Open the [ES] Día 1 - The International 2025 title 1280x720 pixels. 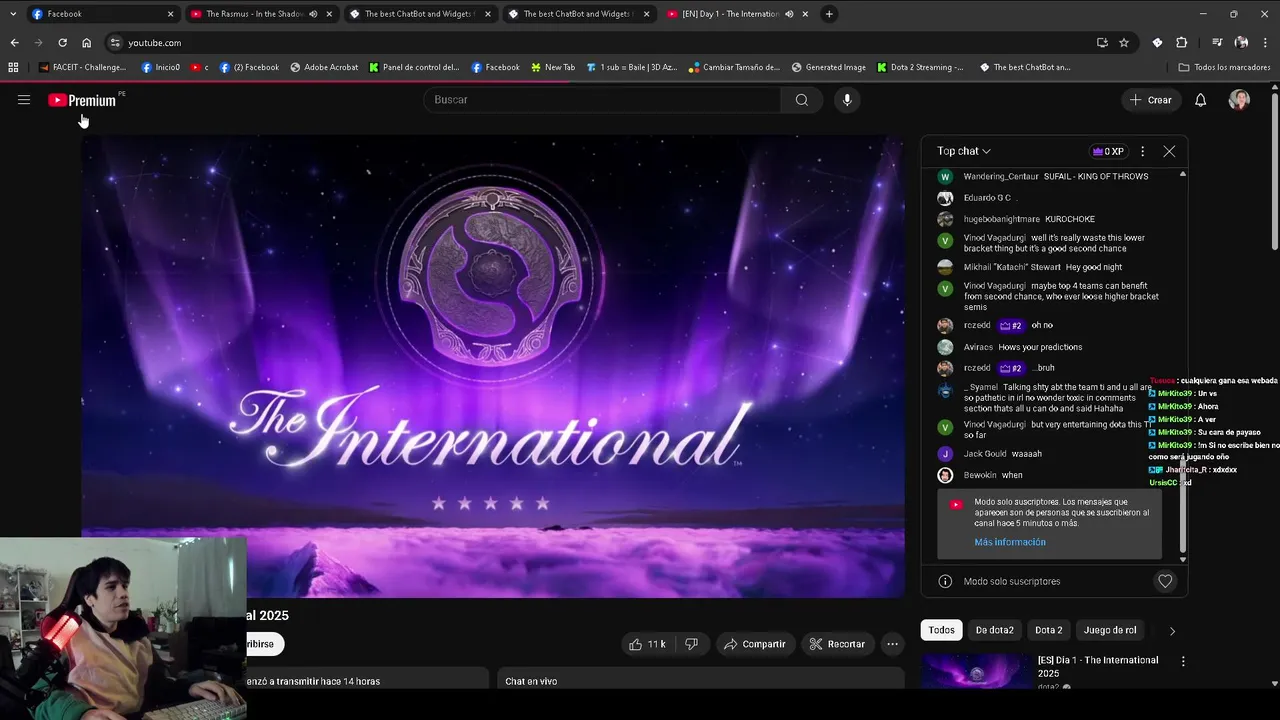pos(1097,666)
